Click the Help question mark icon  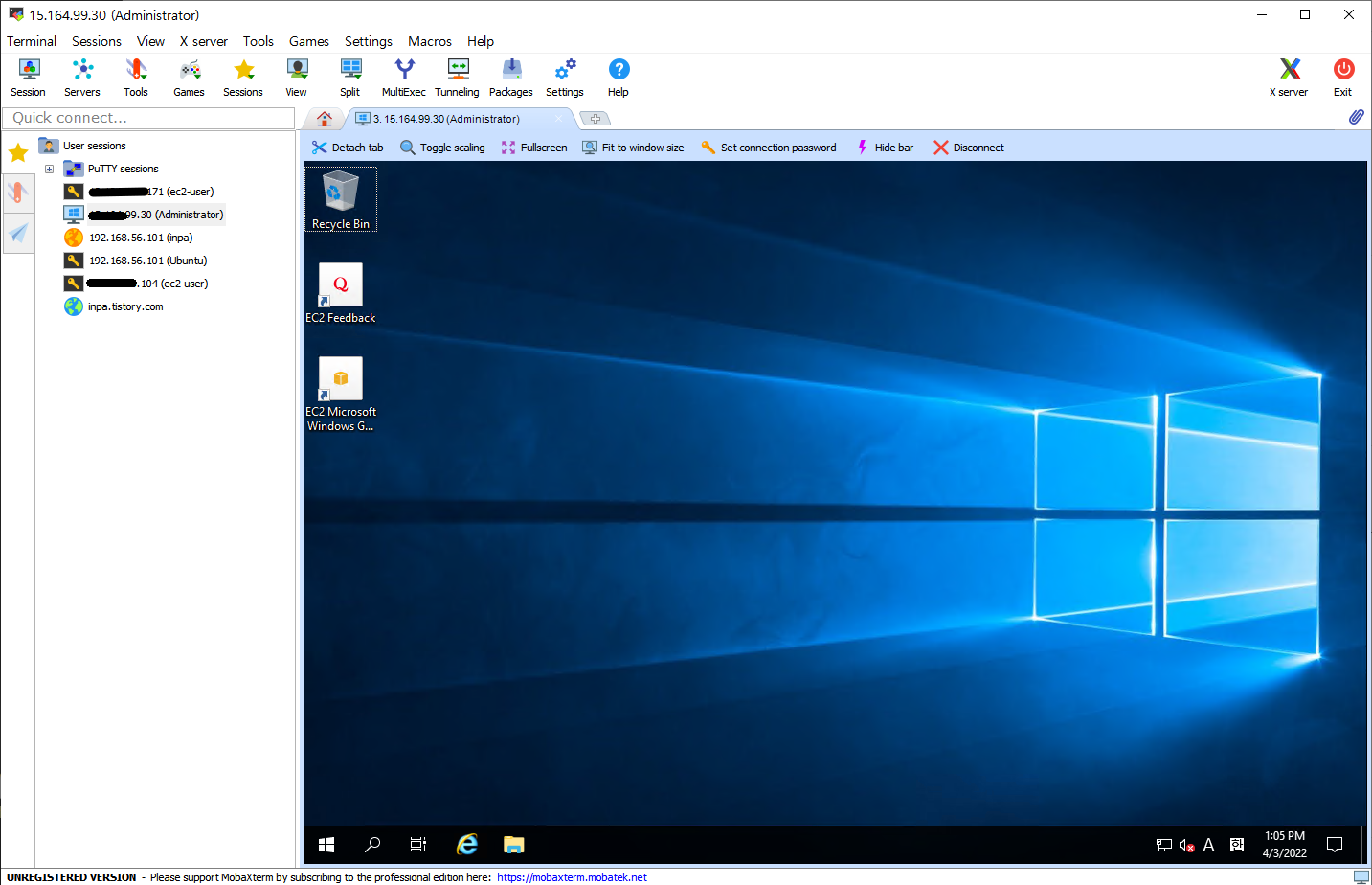pos(619,78)
